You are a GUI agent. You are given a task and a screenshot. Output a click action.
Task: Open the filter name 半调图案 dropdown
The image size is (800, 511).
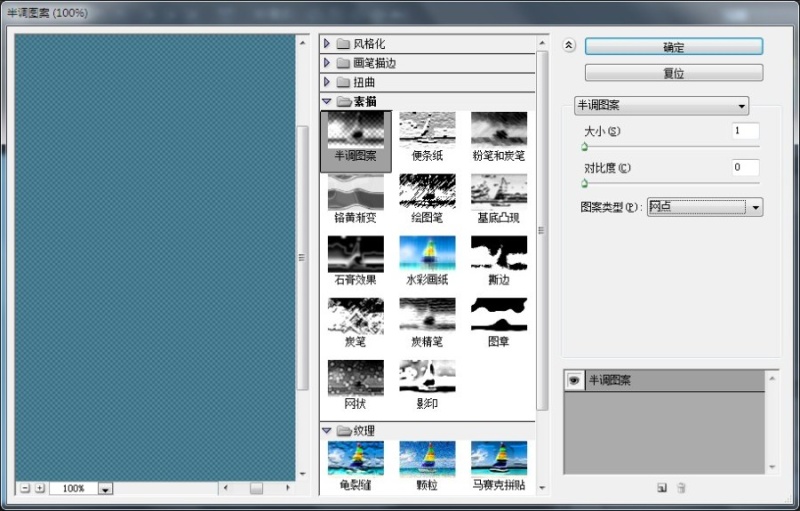[662, 105]
